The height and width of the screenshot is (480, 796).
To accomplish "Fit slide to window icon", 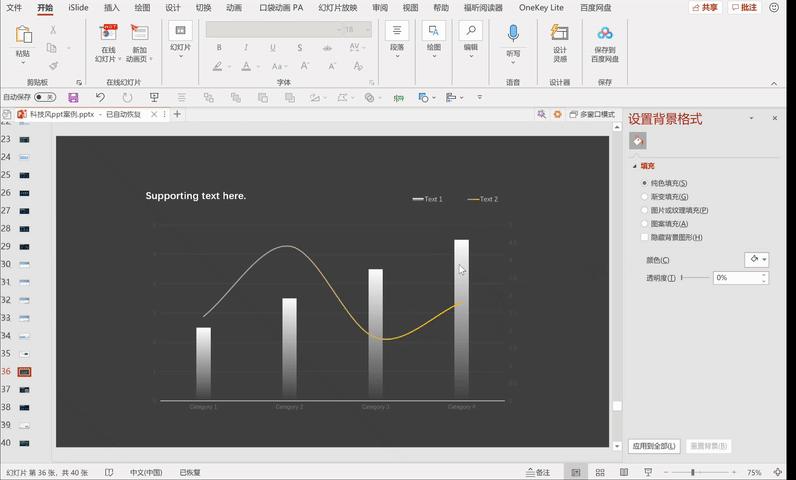I will coord(777,472).
